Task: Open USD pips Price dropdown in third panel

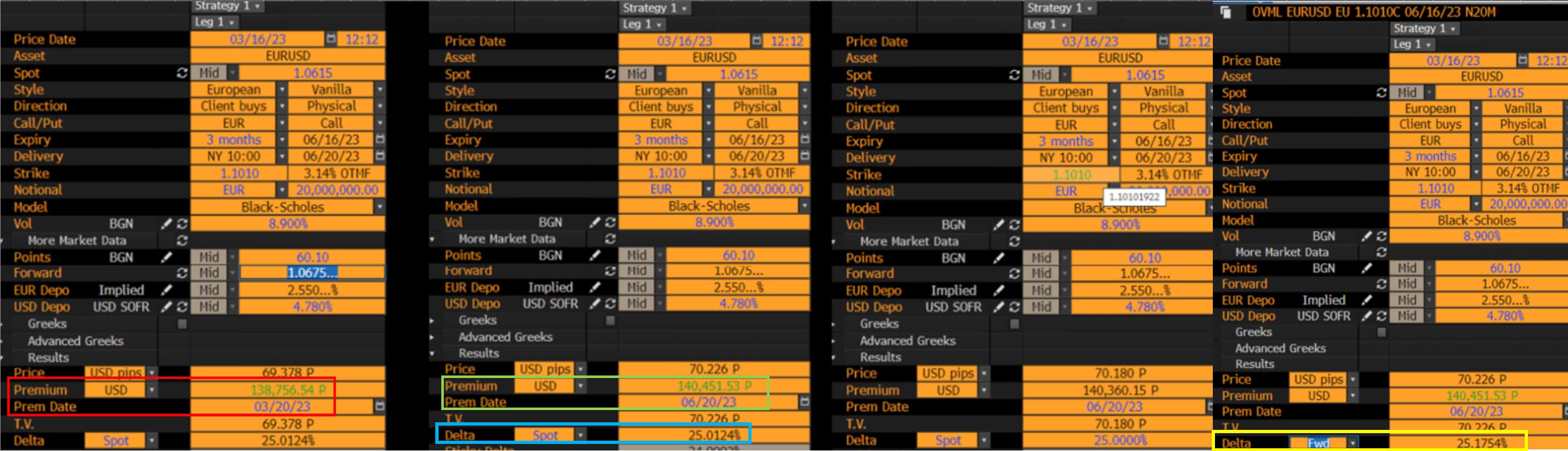Action: pyautogui.click(x=984, y=373)
